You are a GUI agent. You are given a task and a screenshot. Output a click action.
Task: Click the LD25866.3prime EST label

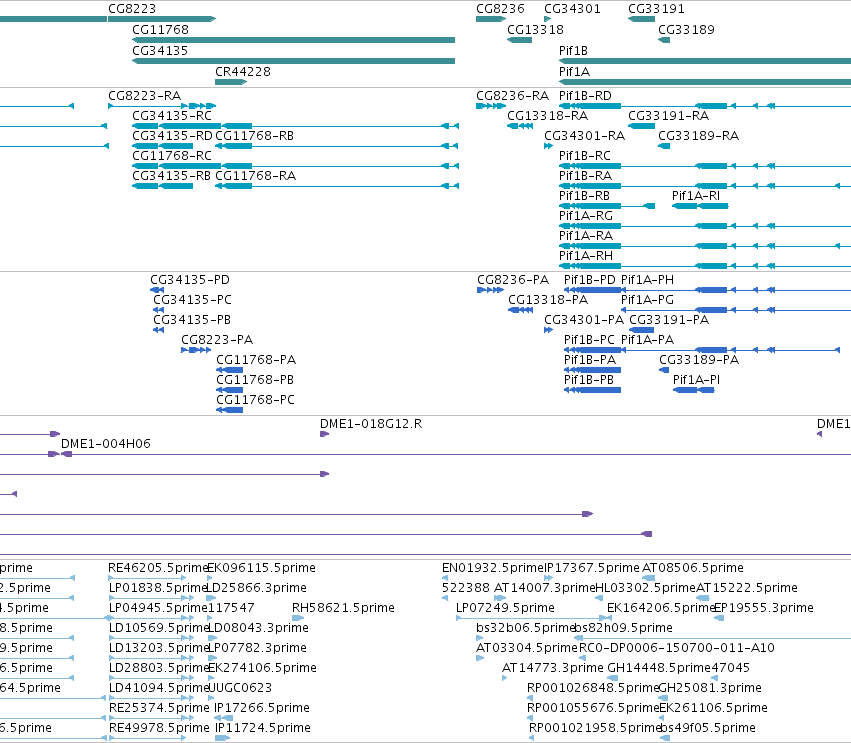pos(257,588)
